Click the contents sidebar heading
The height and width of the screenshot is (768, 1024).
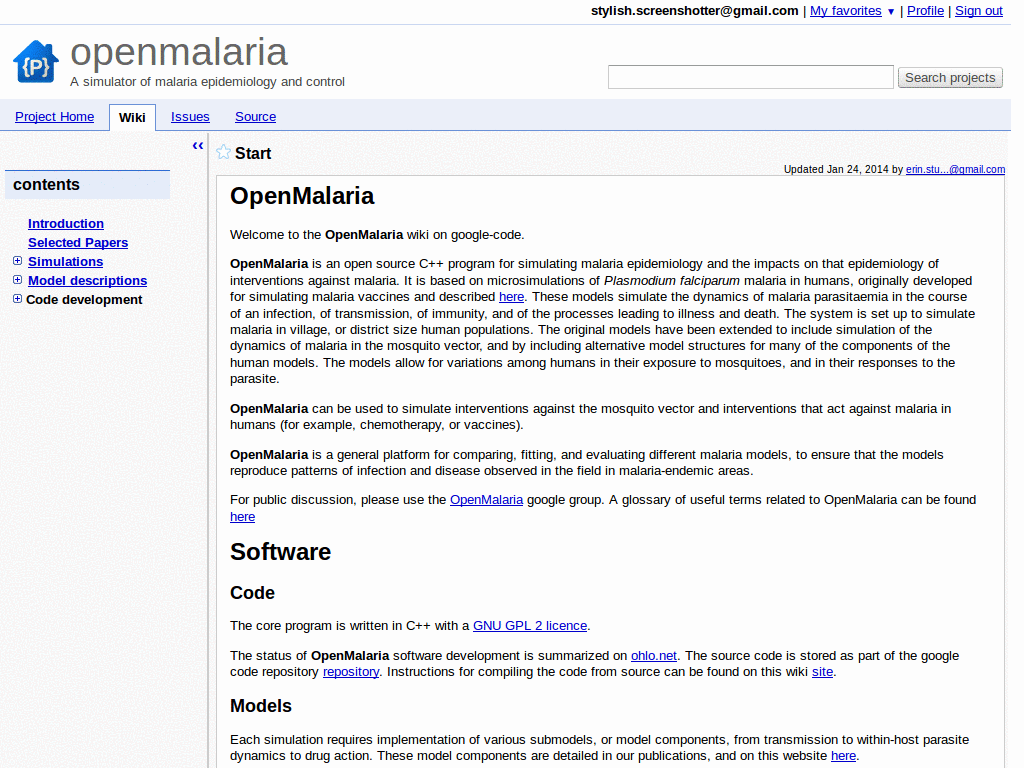[46, 185]
